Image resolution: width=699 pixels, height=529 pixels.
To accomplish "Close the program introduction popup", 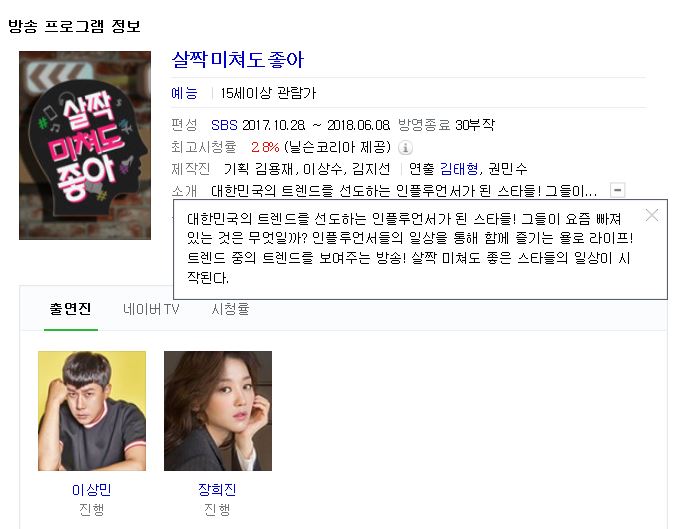I will tap(651, 215).
